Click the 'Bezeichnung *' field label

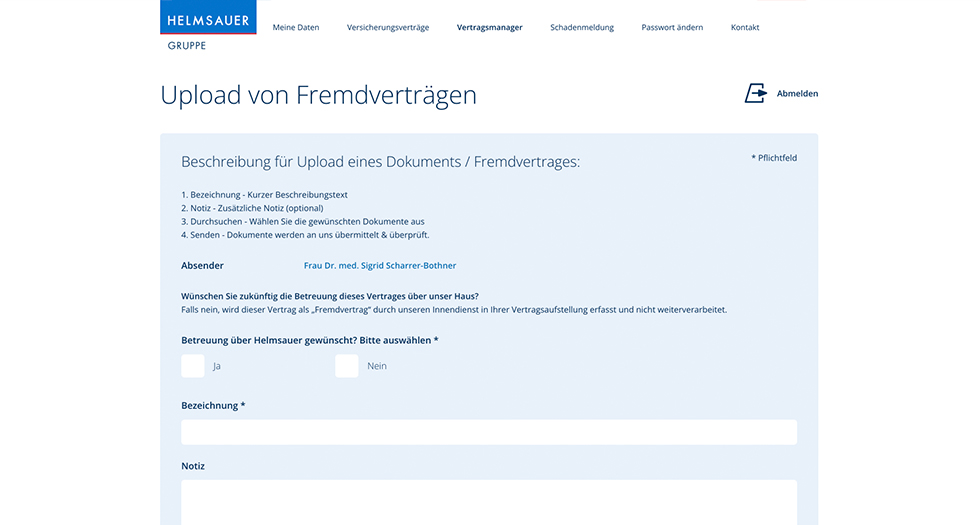pyautogui.click(x=213, y=406)
